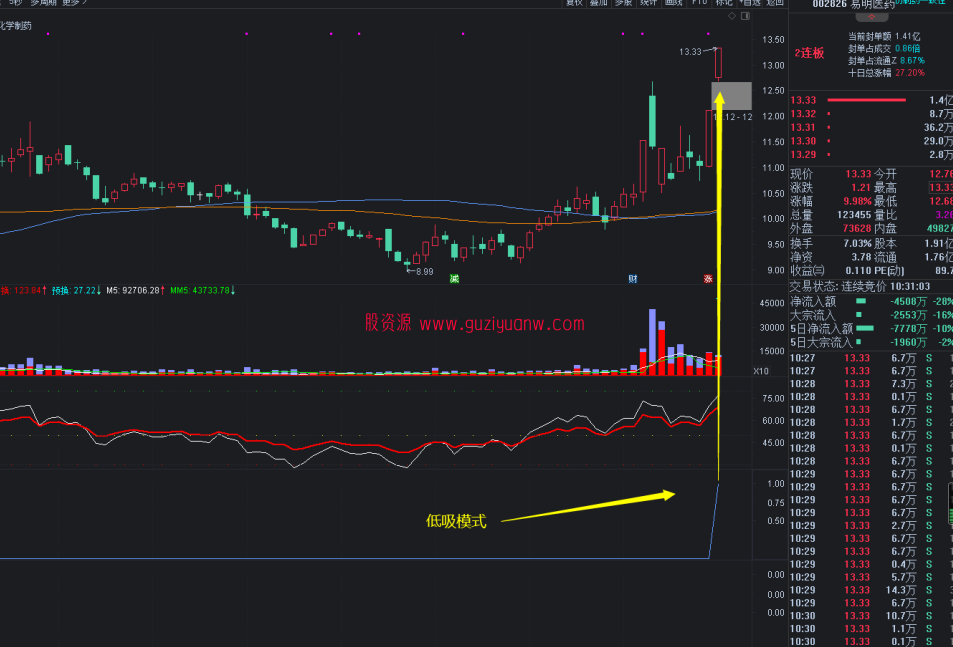
Task: Click the 现价 13.33 value
Action: [858, 174]
